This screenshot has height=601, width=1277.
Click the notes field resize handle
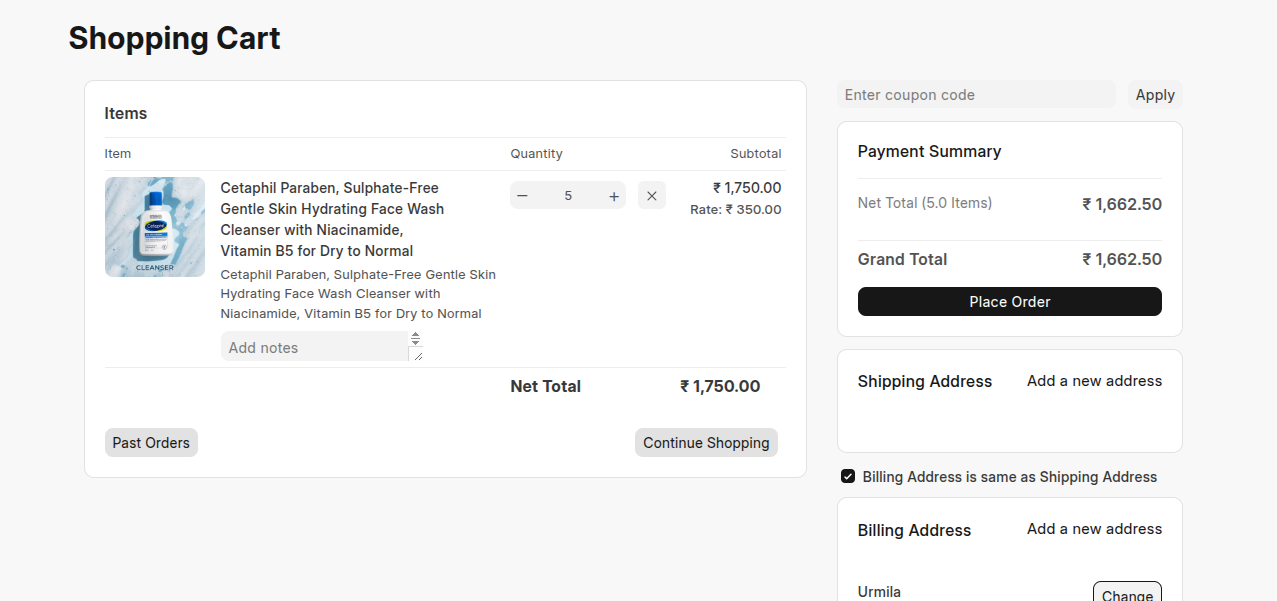416,354
